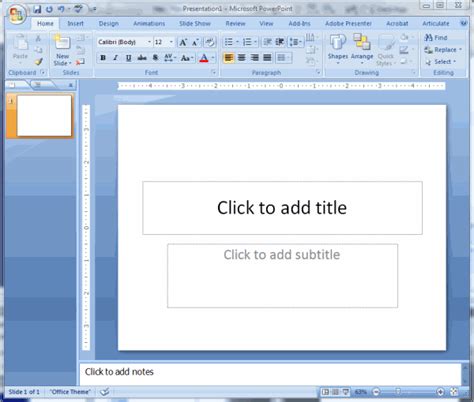
Task: Increase font size with Grow Font
Action: (183, 42)
